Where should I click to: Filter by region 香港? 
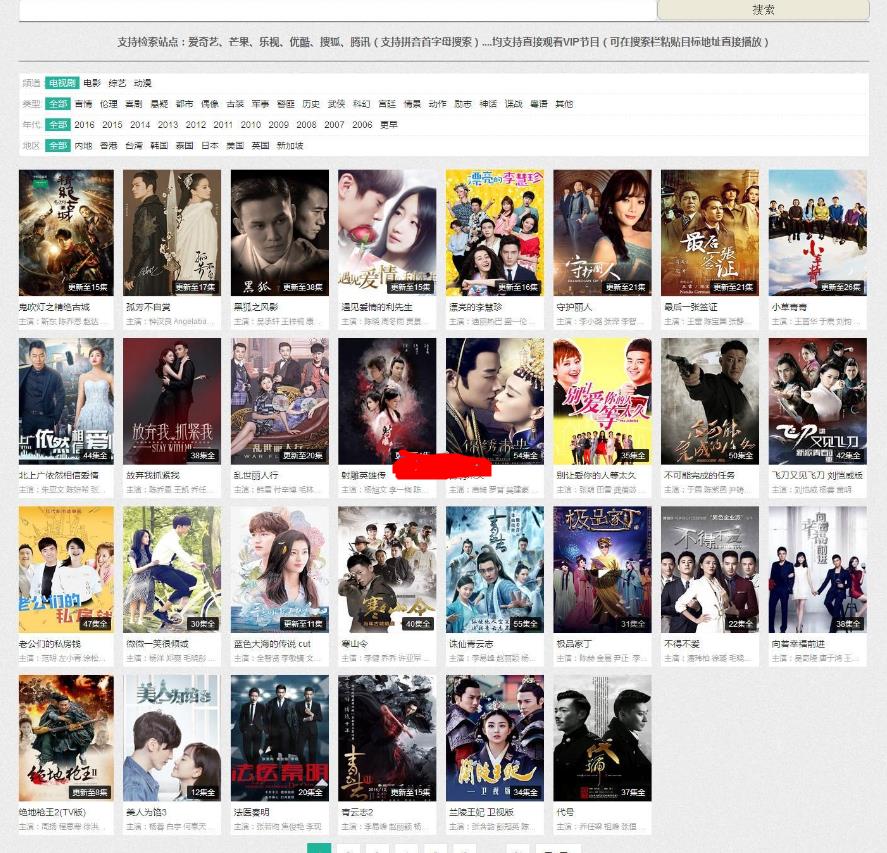pos(109,145)
